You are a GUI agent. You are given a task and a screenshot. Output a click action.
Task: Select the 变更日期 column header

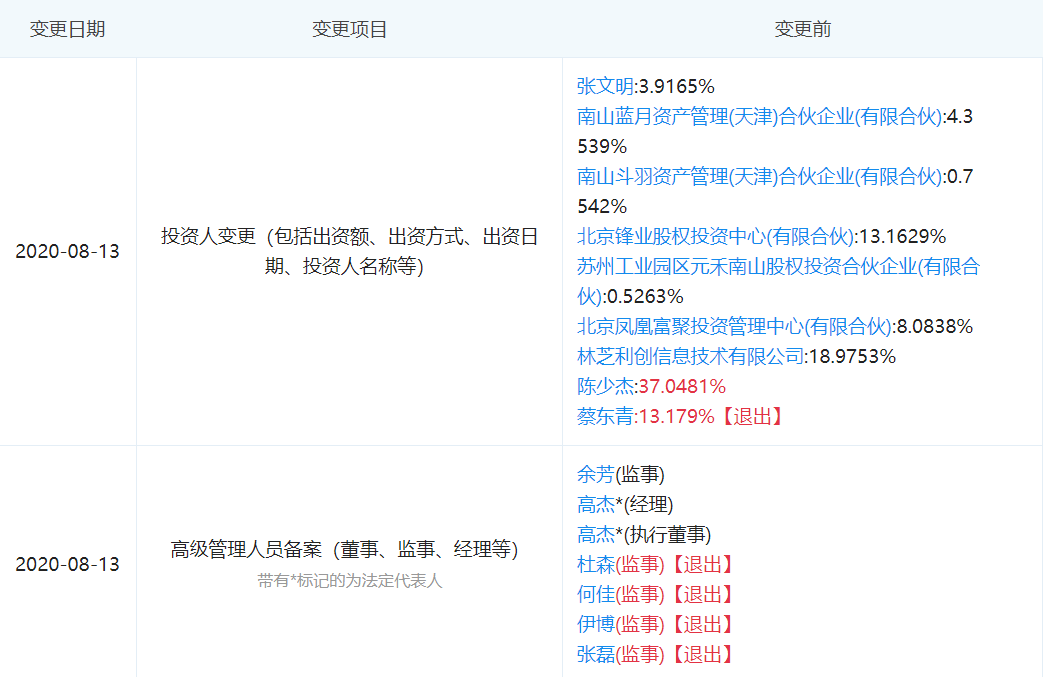point(67,29)
